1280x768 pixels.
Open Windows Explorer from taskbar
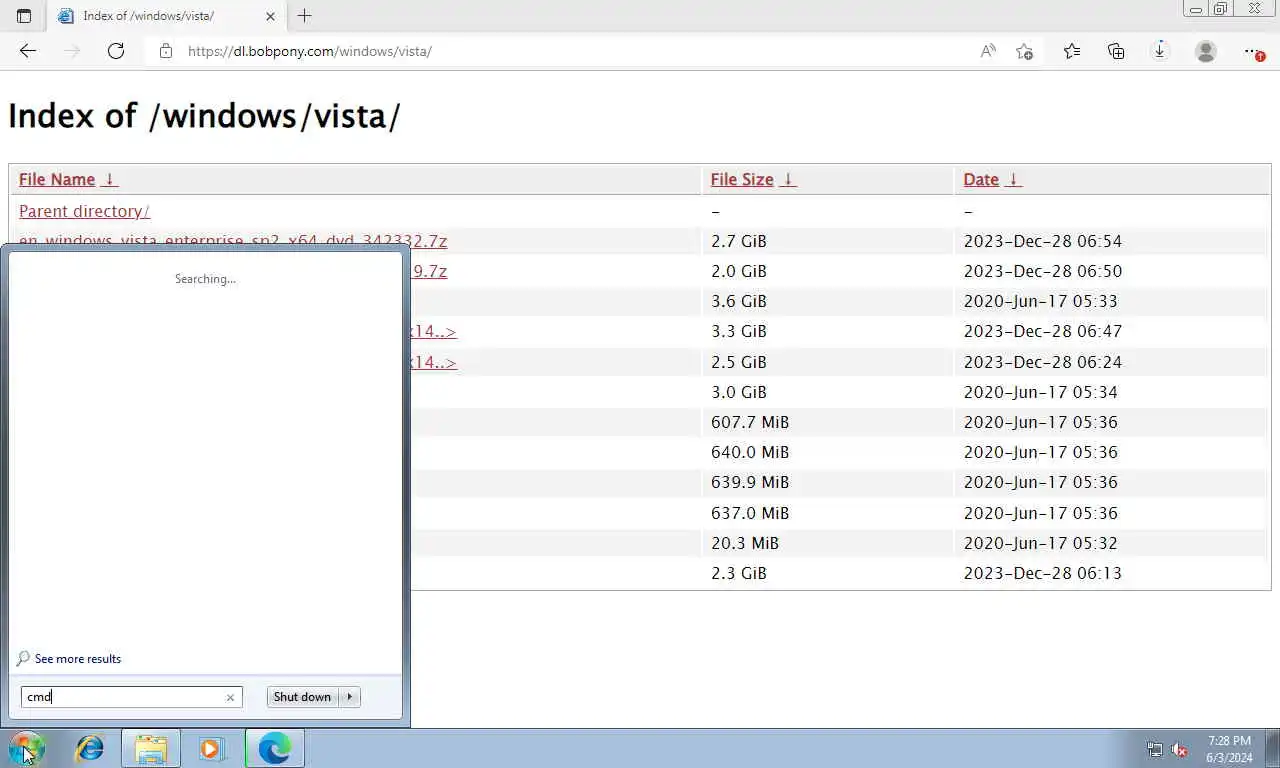151,748
